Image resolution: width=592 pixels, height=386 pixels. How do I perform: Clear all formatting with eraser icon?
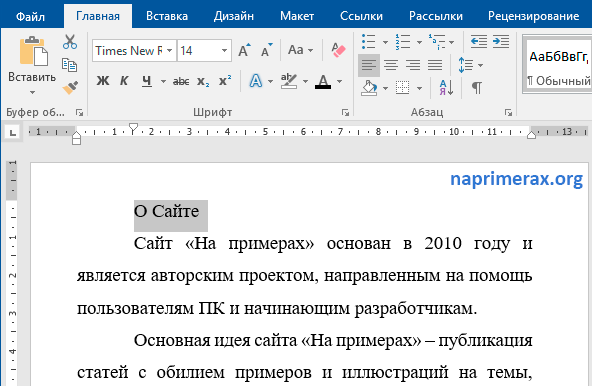pyautogui.click(x=338, y=50)
